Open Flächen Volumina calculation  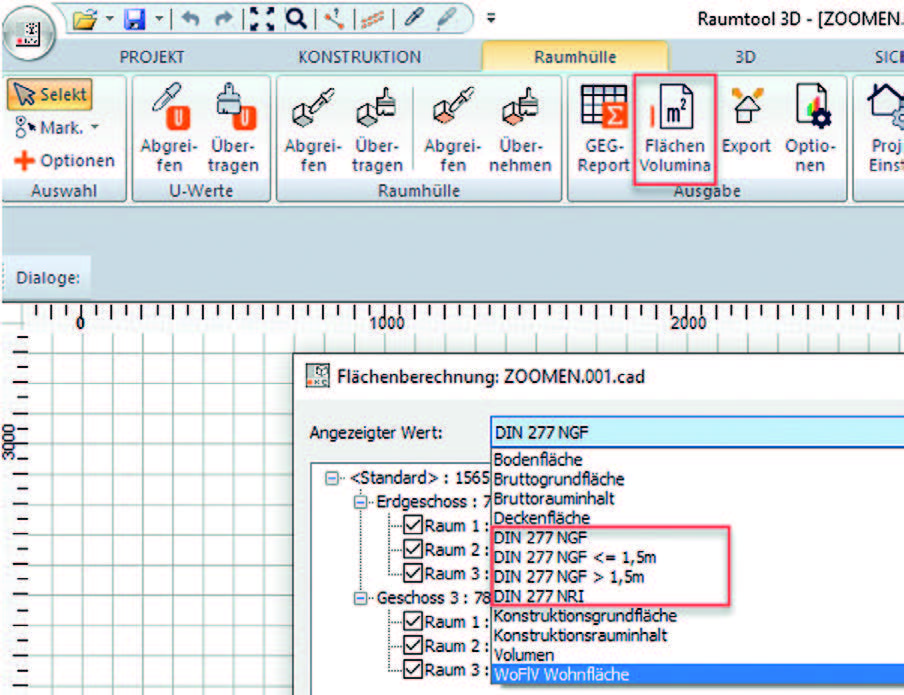(675, 129)
